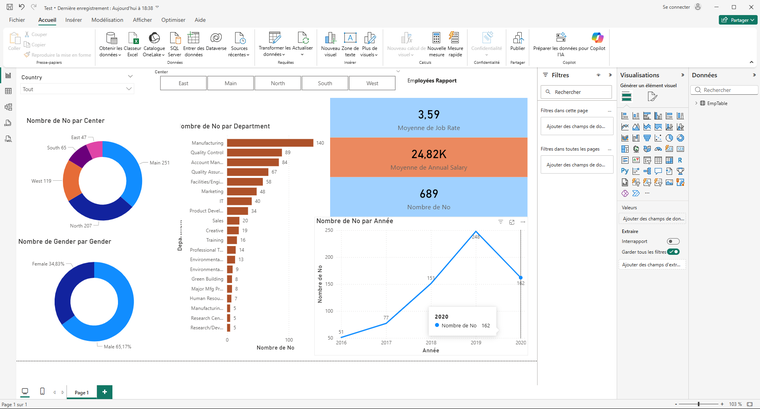760x409 pixels.
Task: Click the Copilot icon in the ribbon
Action: (x=597, y=38)
